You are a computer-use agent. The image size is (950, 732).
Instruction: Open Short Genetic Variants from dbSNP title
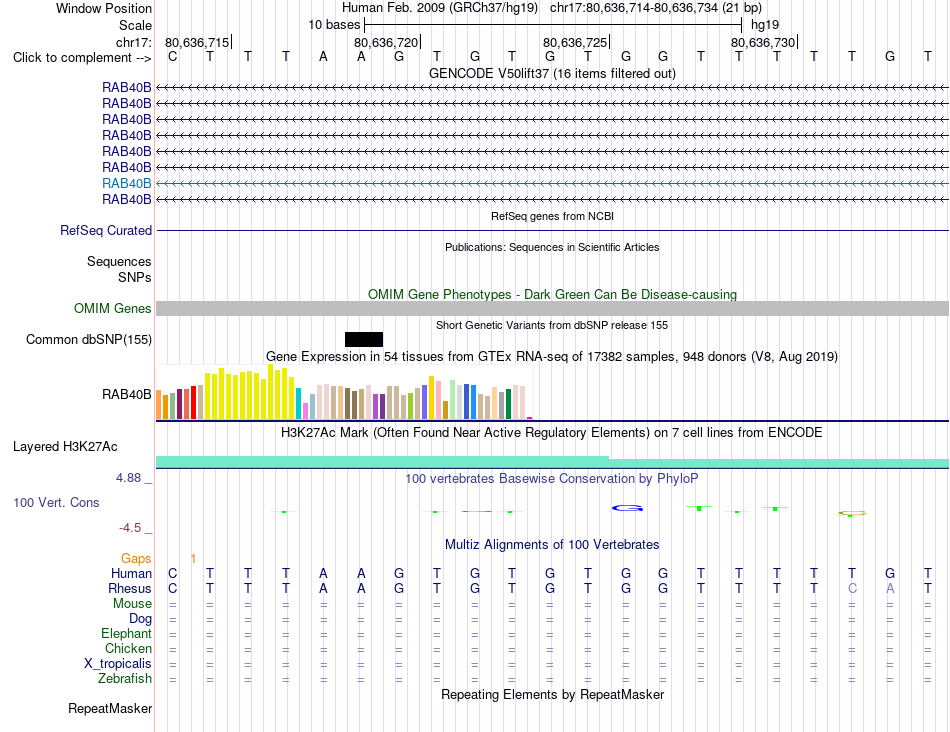point(552,325)
